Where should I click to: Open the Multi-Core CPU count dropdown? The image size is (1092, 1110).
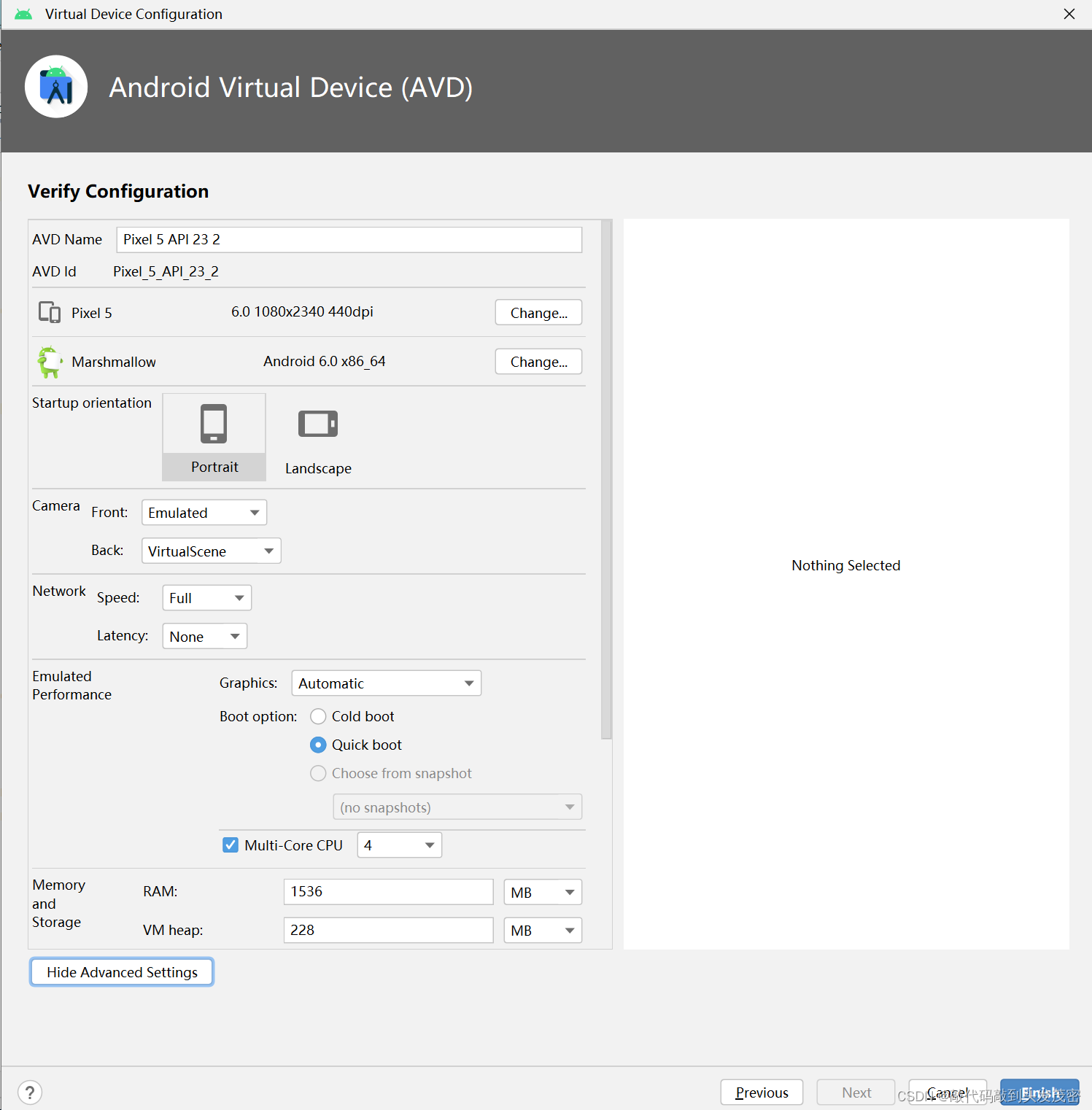click(400, 845)
